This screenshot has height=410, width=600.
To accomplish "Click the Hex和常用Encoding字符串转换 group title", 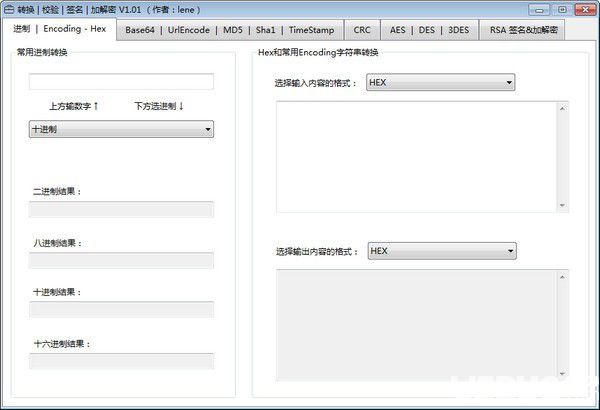I will pos(318,52).
